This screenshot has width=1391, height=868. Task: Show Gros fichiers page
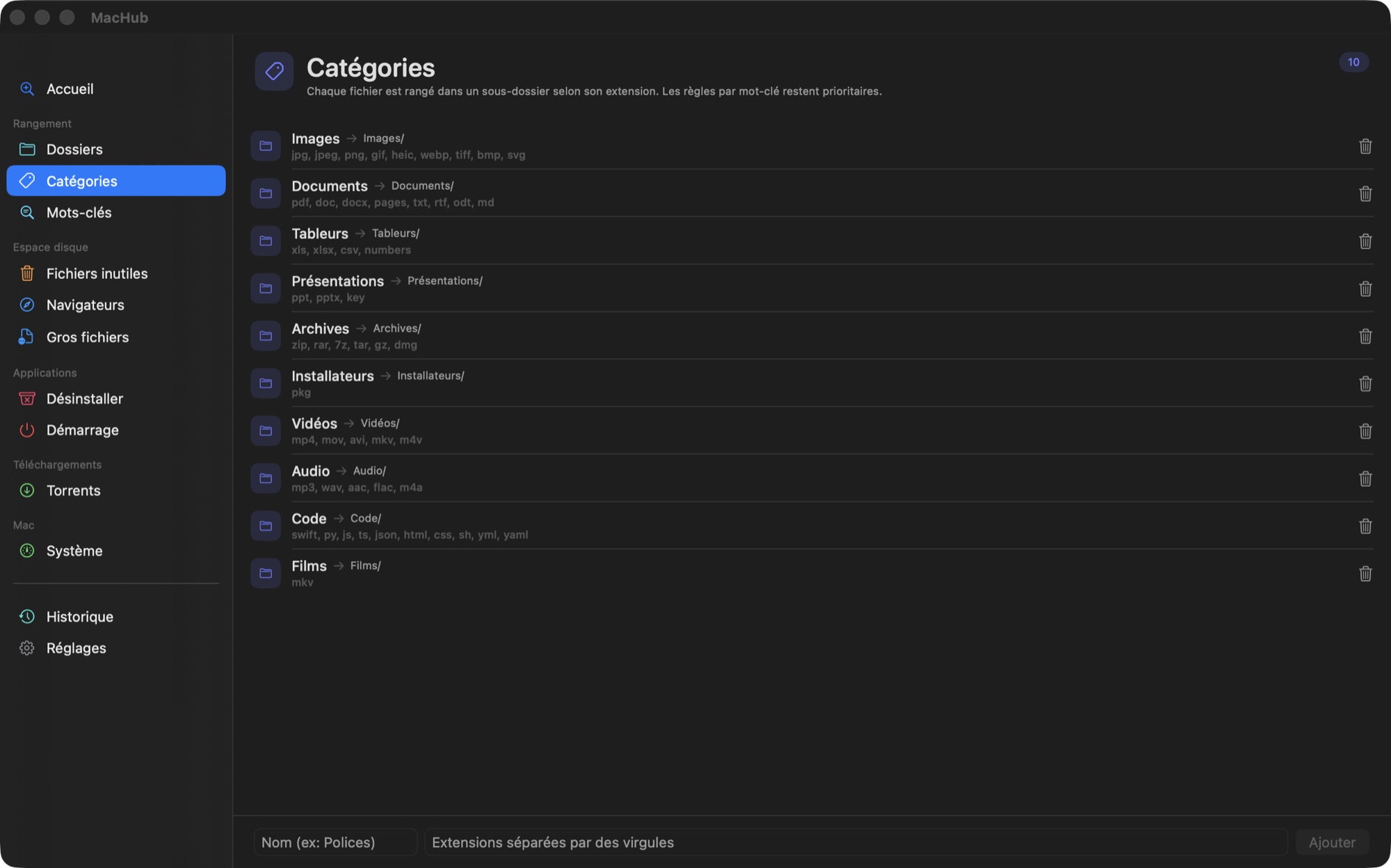click(x=116, y=337)
